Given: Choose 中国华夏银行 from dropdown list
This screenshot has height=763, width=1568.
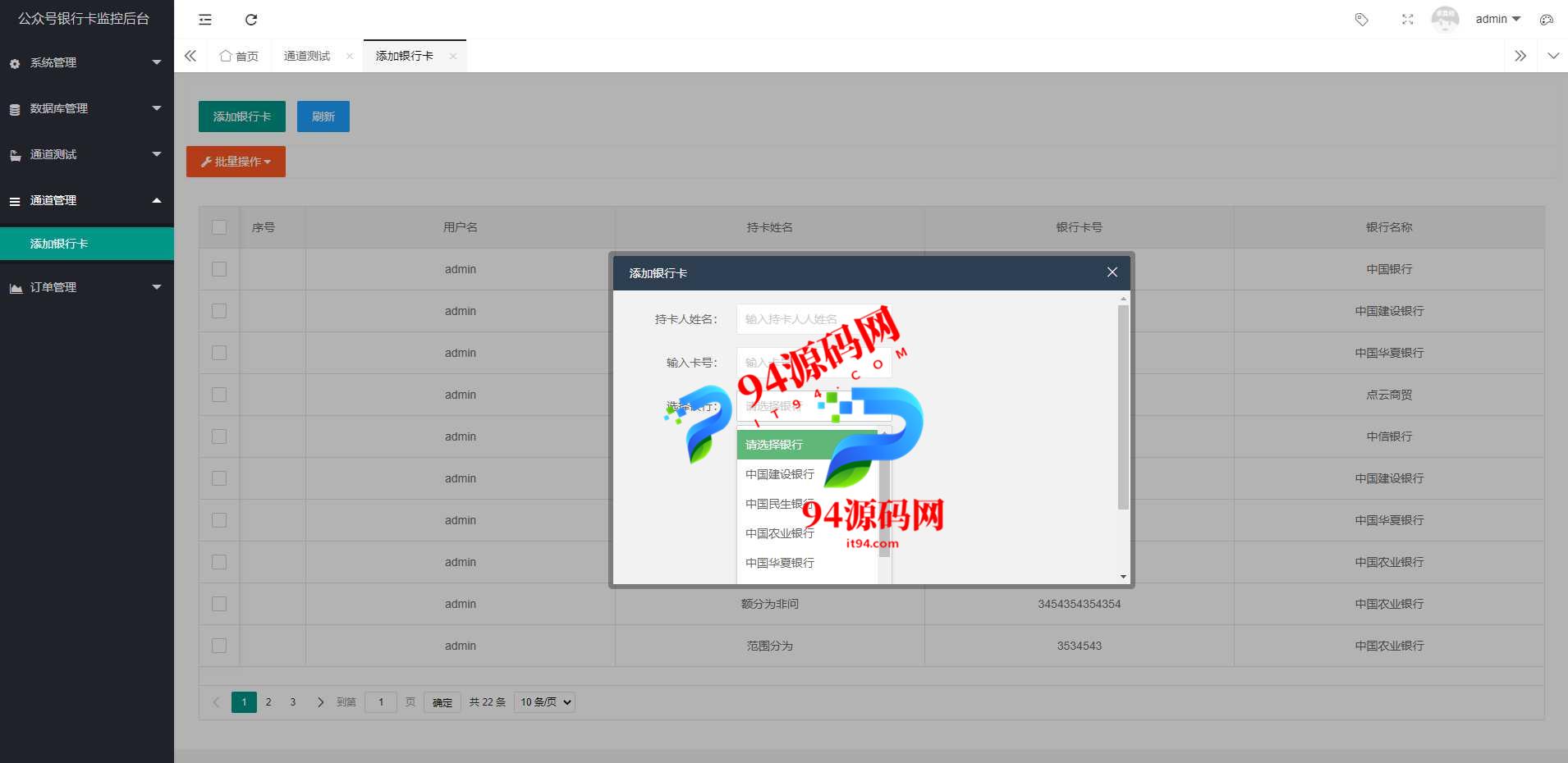Looking at the screenshot, I should click(808, 563).
